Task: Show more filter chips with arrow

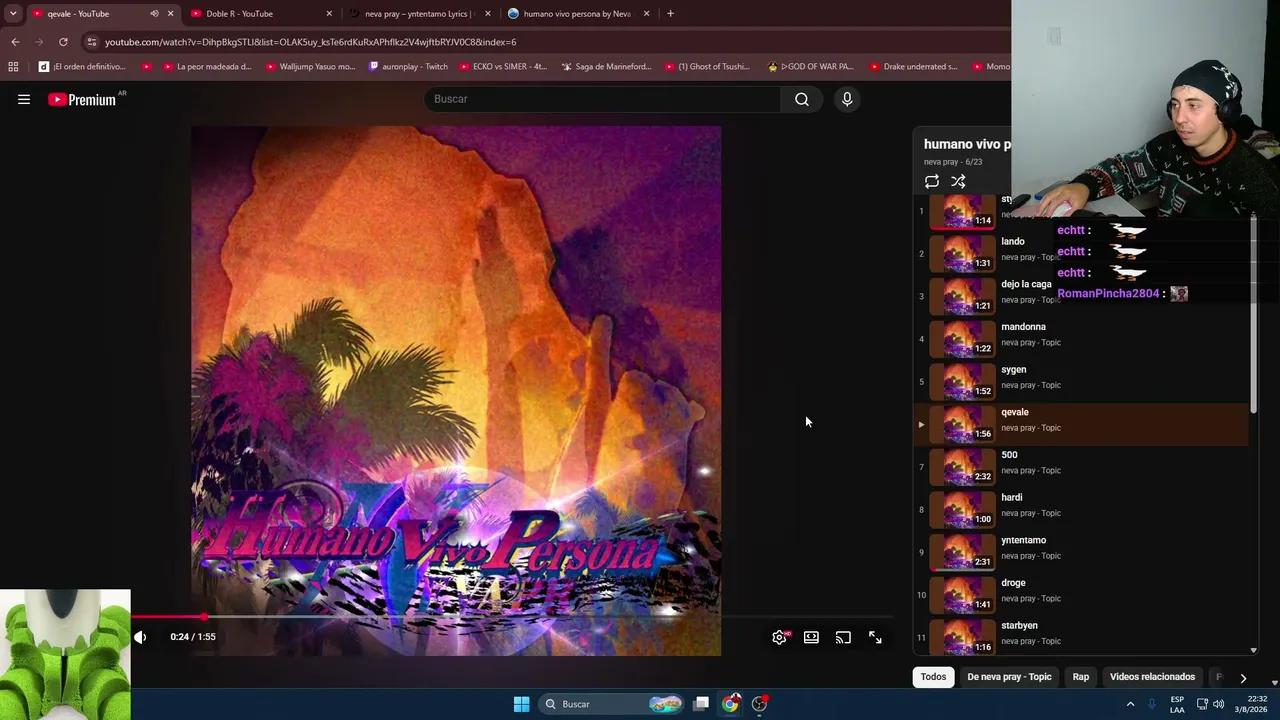Action: (x=1243, y=678)
